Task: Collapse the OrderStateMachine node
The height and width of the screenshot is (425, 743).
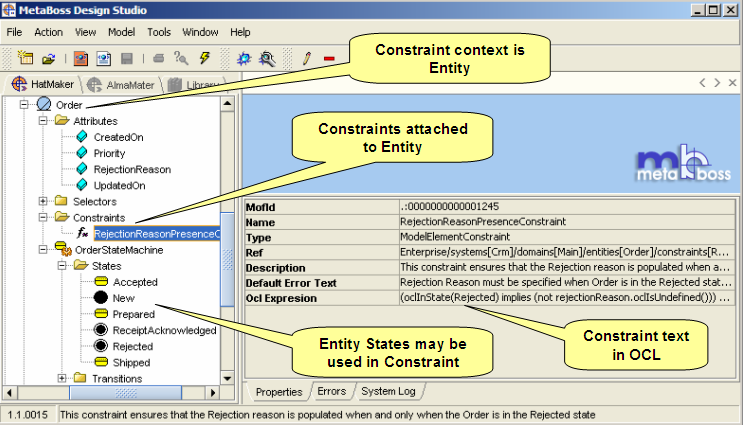Action: tap(43, 250)
